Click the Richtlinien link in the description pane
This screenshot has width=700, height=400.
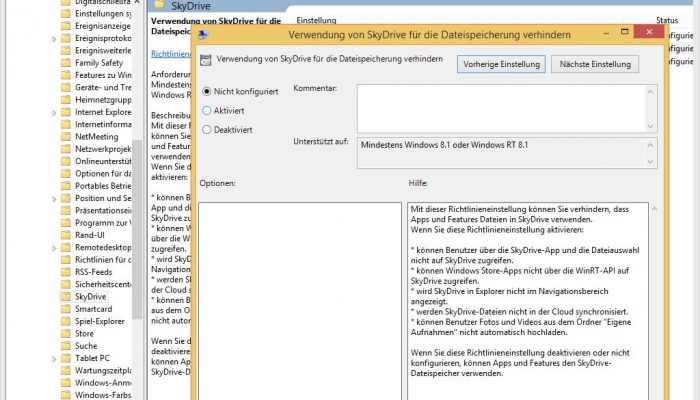tap(171, 54)
